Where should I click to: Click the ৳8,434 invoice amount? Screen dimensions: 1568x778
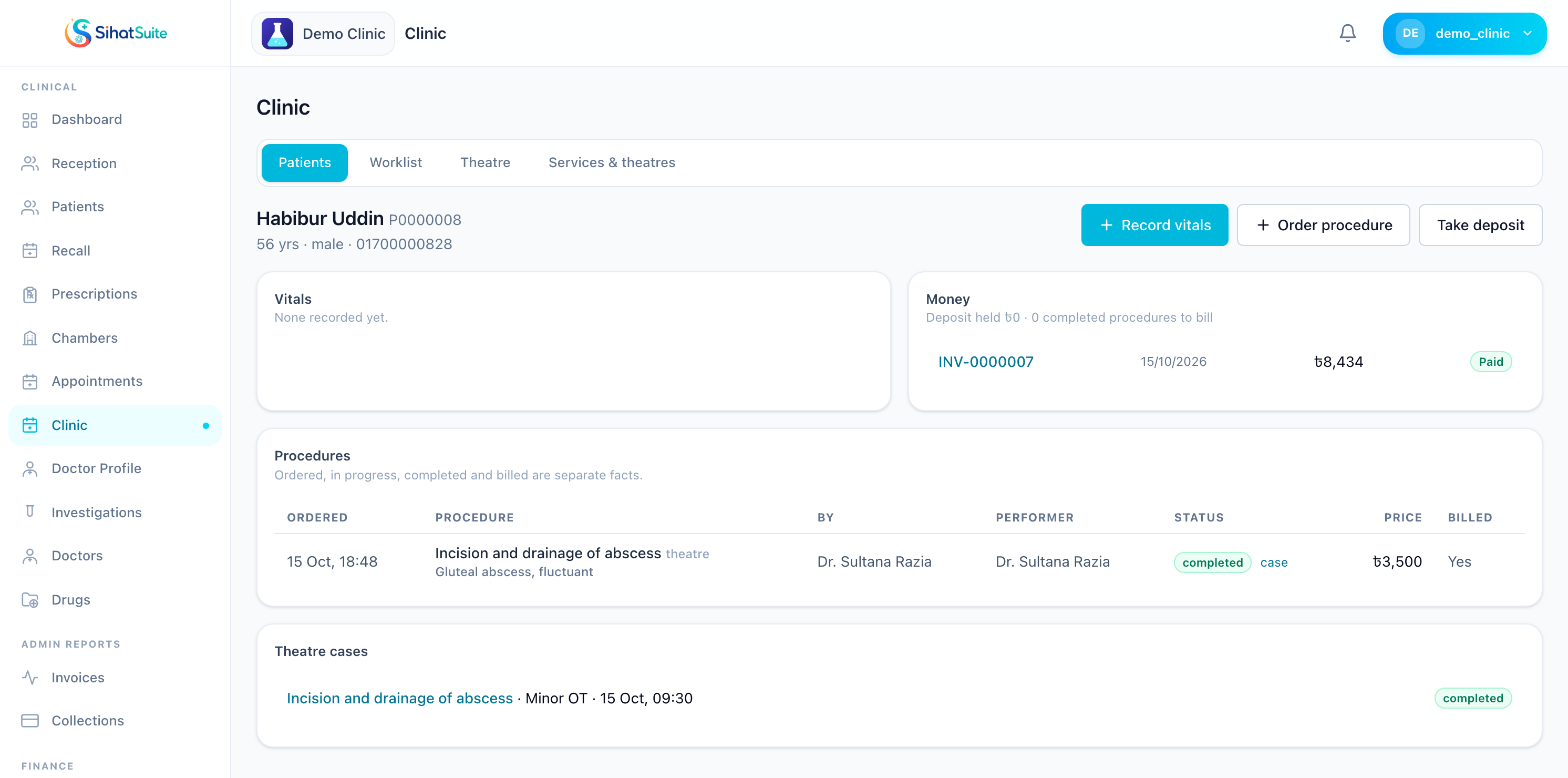1338,362
